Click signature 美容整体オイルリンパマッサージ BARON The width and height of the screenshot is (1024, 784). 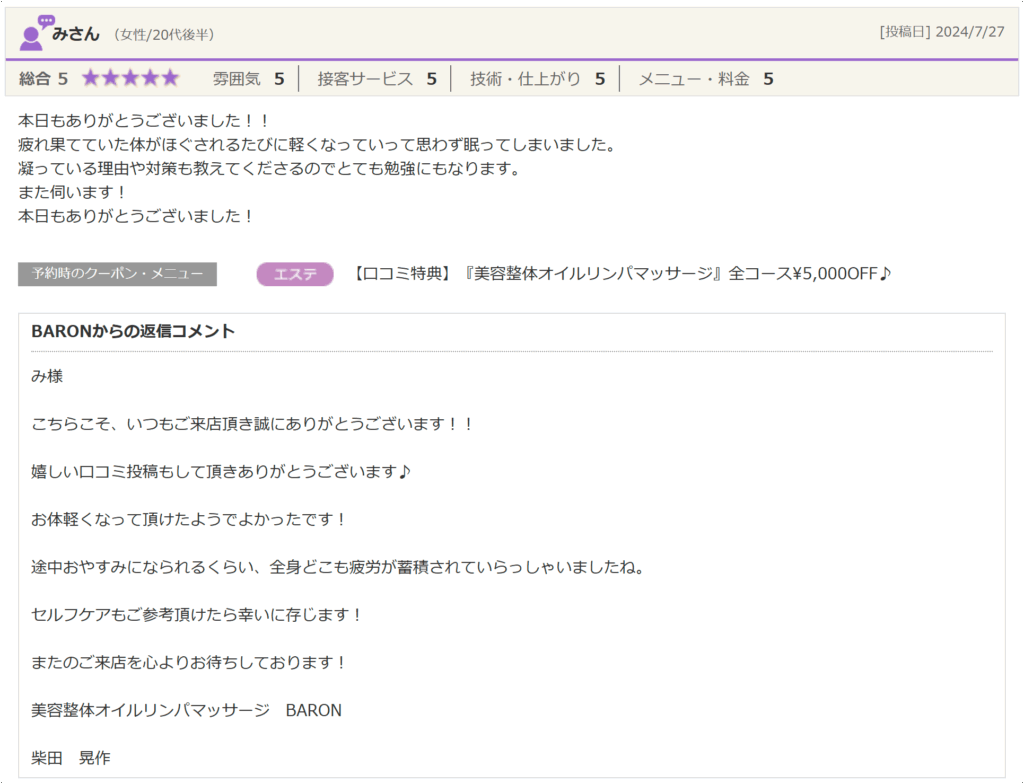coord(187,710)
